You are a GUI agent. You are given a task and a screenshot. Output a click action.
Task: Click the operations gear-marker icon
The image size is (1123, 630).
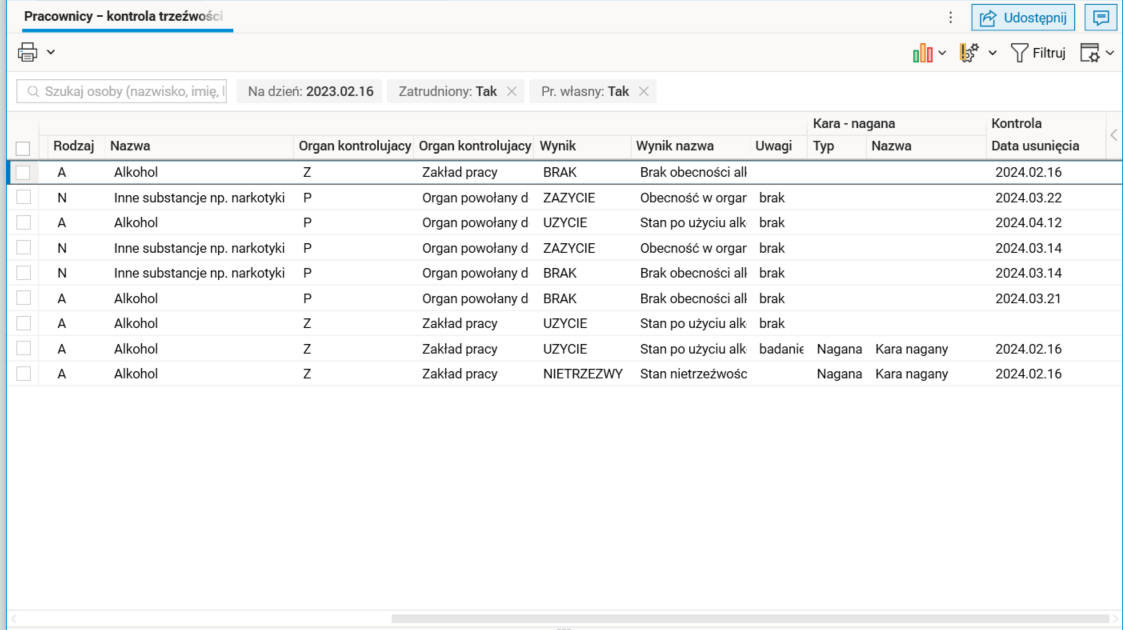[970, 53]
